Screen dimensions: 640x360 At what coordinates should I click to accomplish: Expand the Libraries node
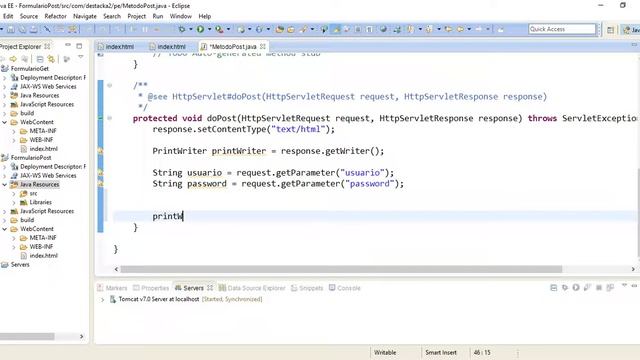[x=14, y=202]
